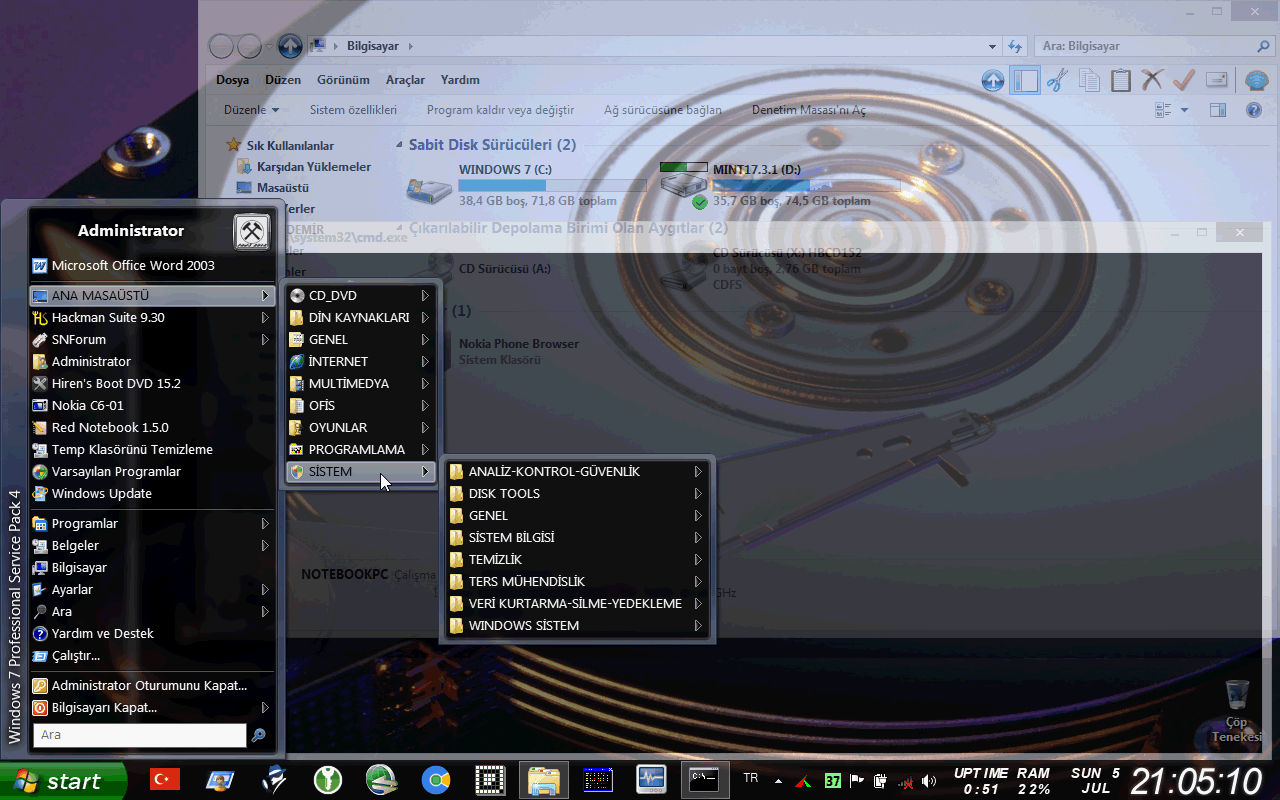The width and height of the screenshot is (1280, 800).
Task: Select Karşıdan Yüklemeler in navigation pane
Action: [303, 167]
